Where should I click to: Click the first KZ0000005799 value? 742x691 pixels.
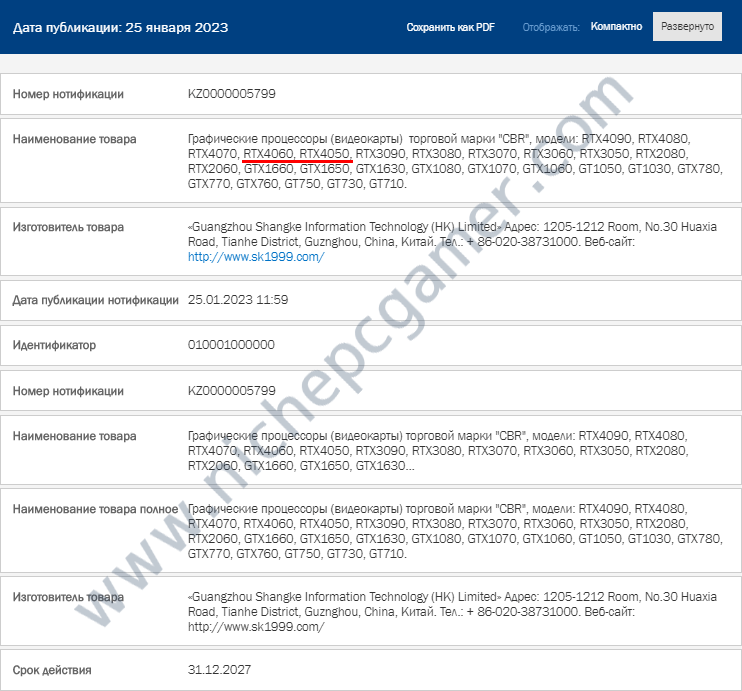click(x=231, y=93)
